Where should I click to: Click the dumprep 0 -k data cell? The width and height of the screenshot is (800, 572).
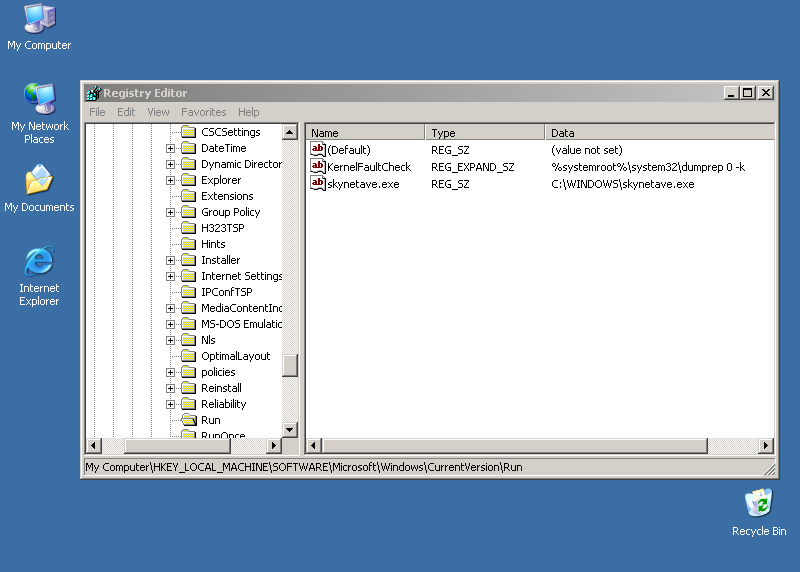tap(648, 167)
